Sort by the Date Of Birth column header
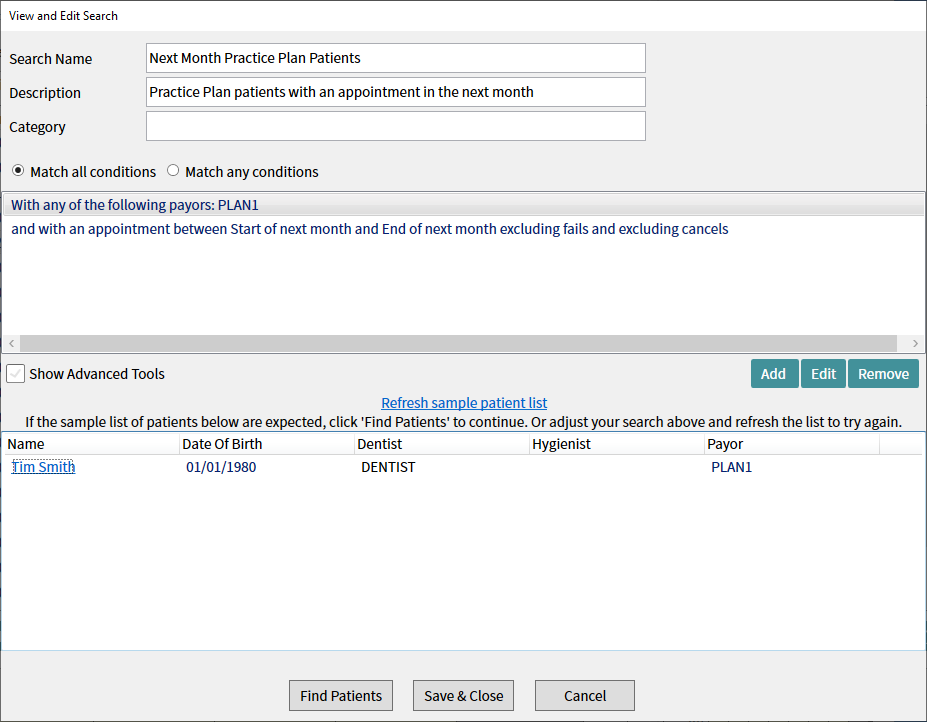Image resolution: width=927 pixels, height=722 pixels. (x=267, y=444)
